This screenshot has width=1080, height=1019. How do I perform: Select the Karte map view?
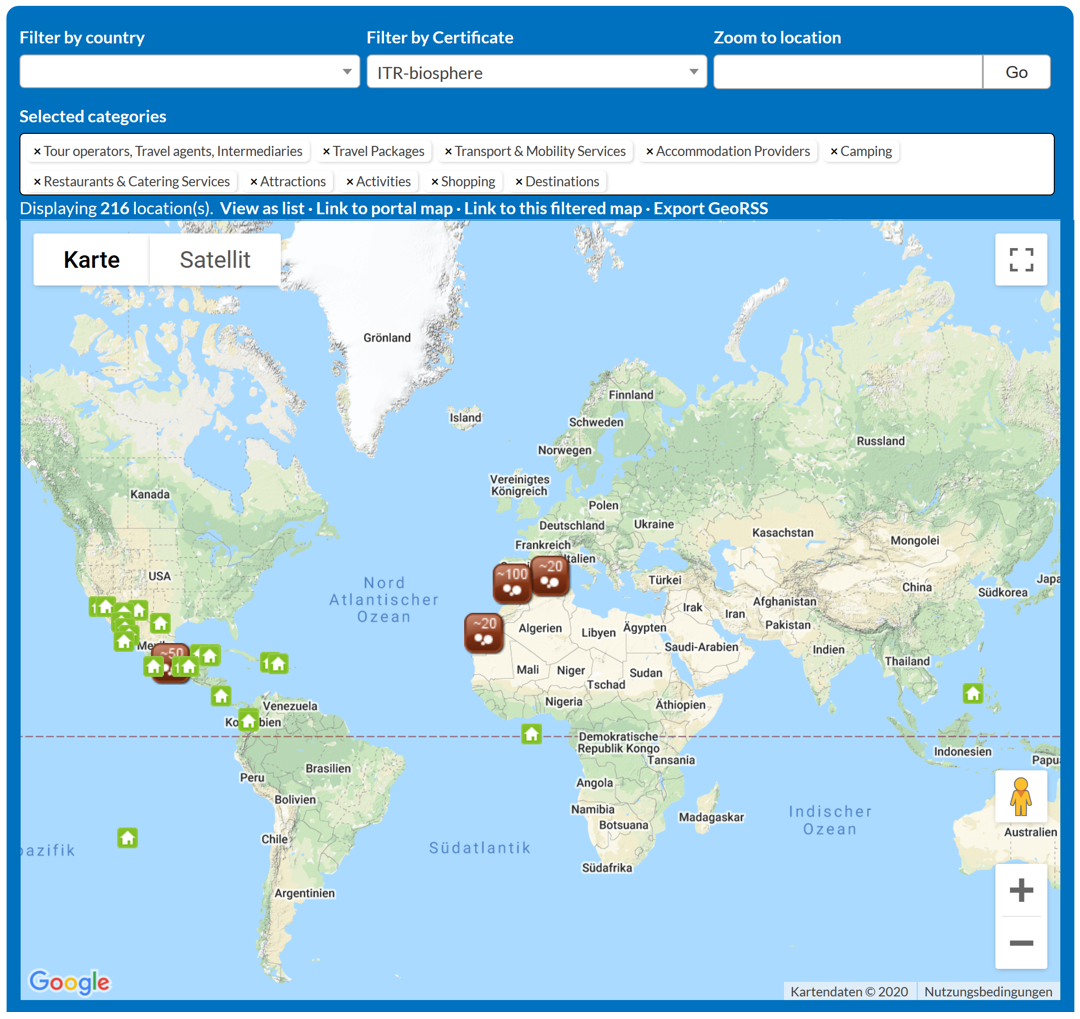[x=91, y=260]
